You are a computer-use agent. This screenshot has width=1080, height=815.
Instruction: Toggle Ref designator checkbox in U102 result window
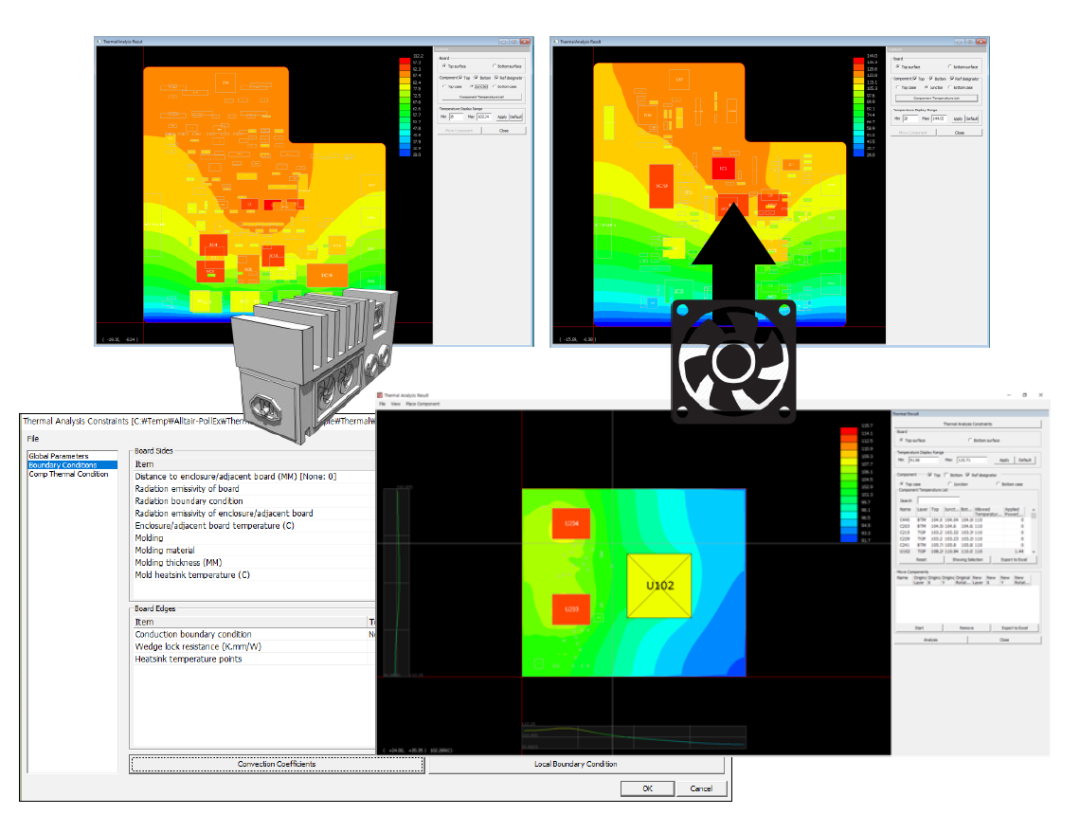pyautogui.click(x=981, y=475)
